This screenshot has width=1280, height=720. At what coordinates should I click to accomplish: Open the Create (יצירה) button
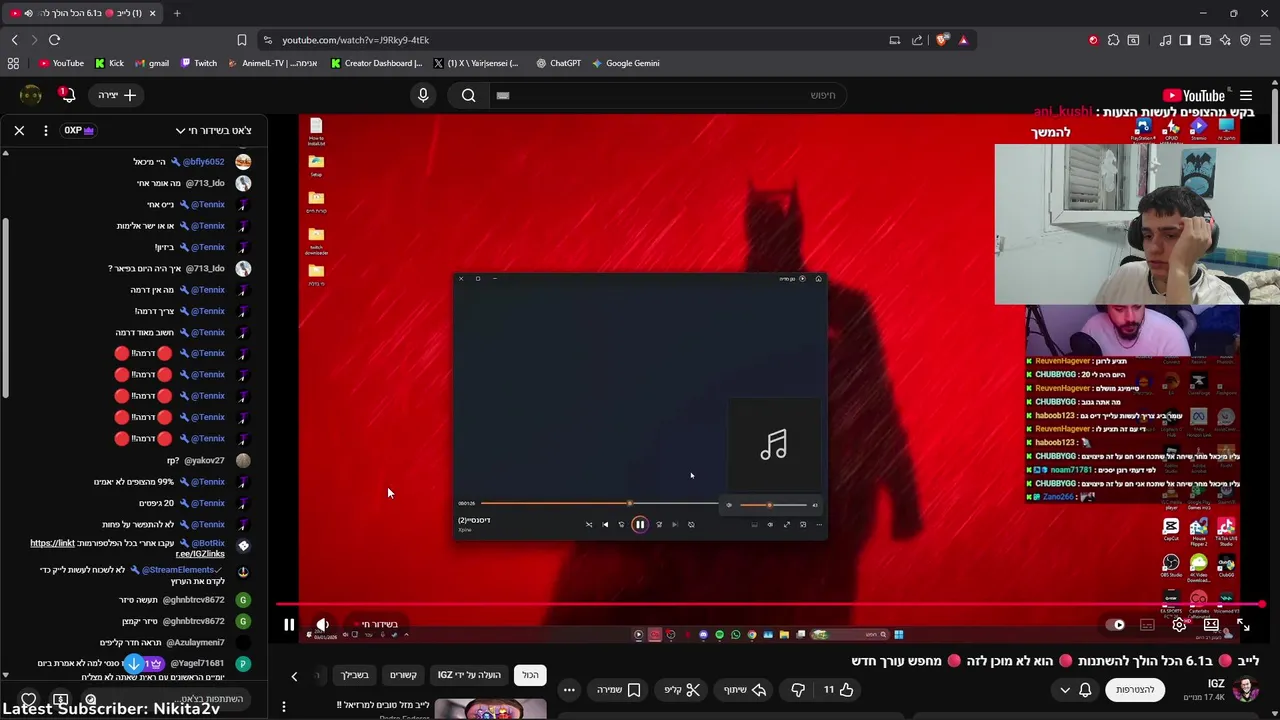pyautogui.click(x=118, y=95)
